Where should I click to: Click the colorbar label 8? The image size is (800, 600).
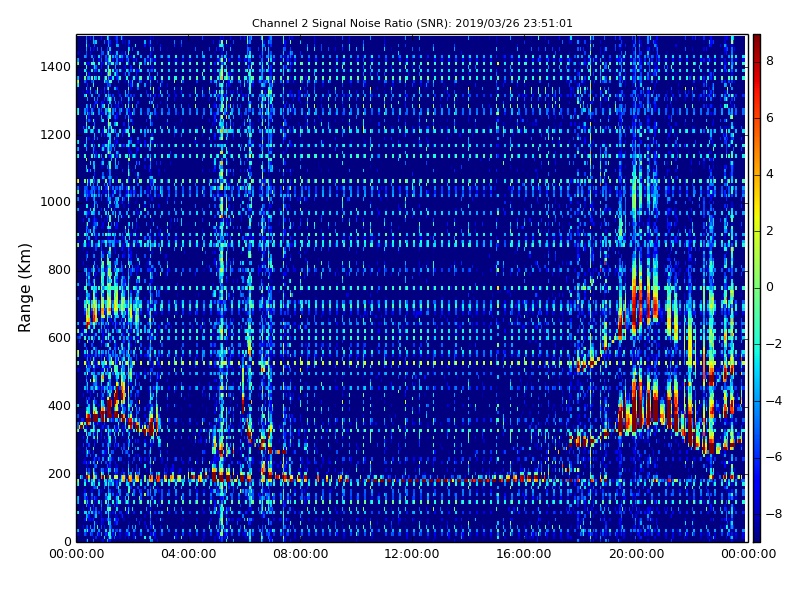pos(770,61)
